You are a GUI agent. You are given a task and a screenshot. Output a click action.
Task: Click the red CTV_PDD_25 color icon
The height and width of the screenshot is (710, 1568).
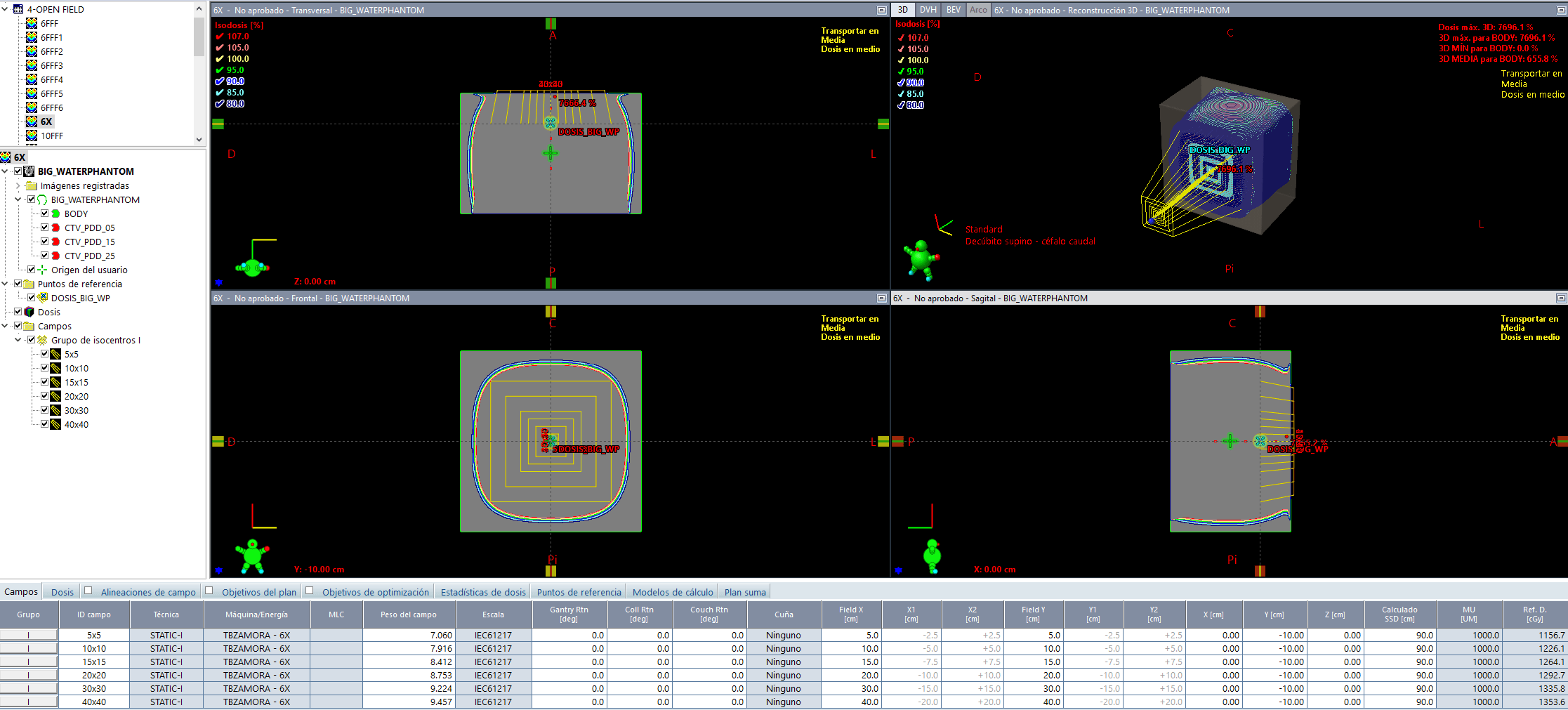tap(55, 256)
